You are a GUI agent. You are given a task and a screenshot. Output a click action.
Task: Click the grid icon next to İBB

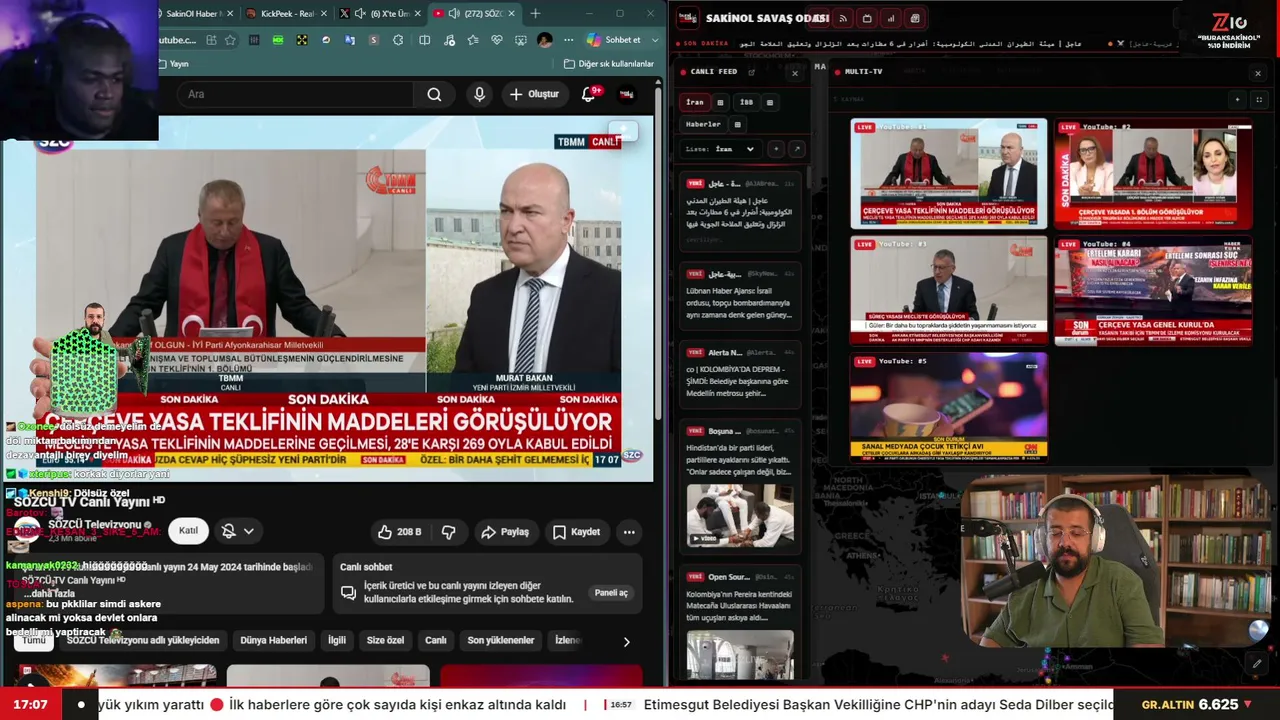pyautogui.click(x=769, y=102)
